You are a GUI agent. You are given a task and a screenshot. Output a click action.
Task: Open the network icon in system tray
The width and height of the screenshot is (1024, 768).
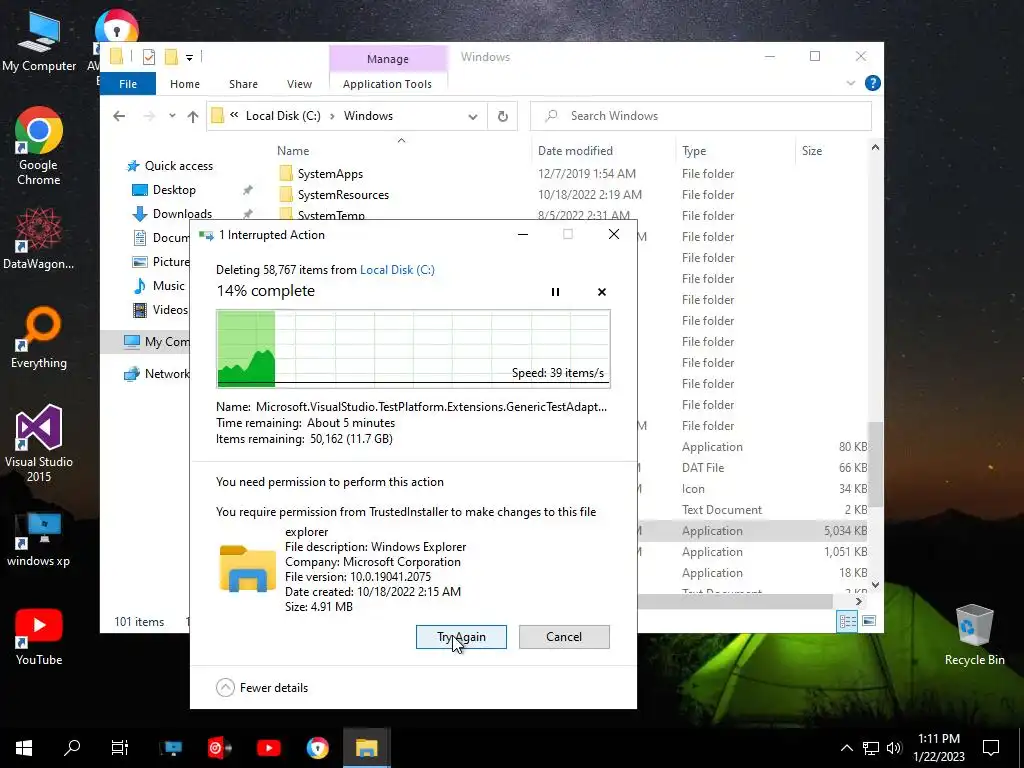coord(871,748)
